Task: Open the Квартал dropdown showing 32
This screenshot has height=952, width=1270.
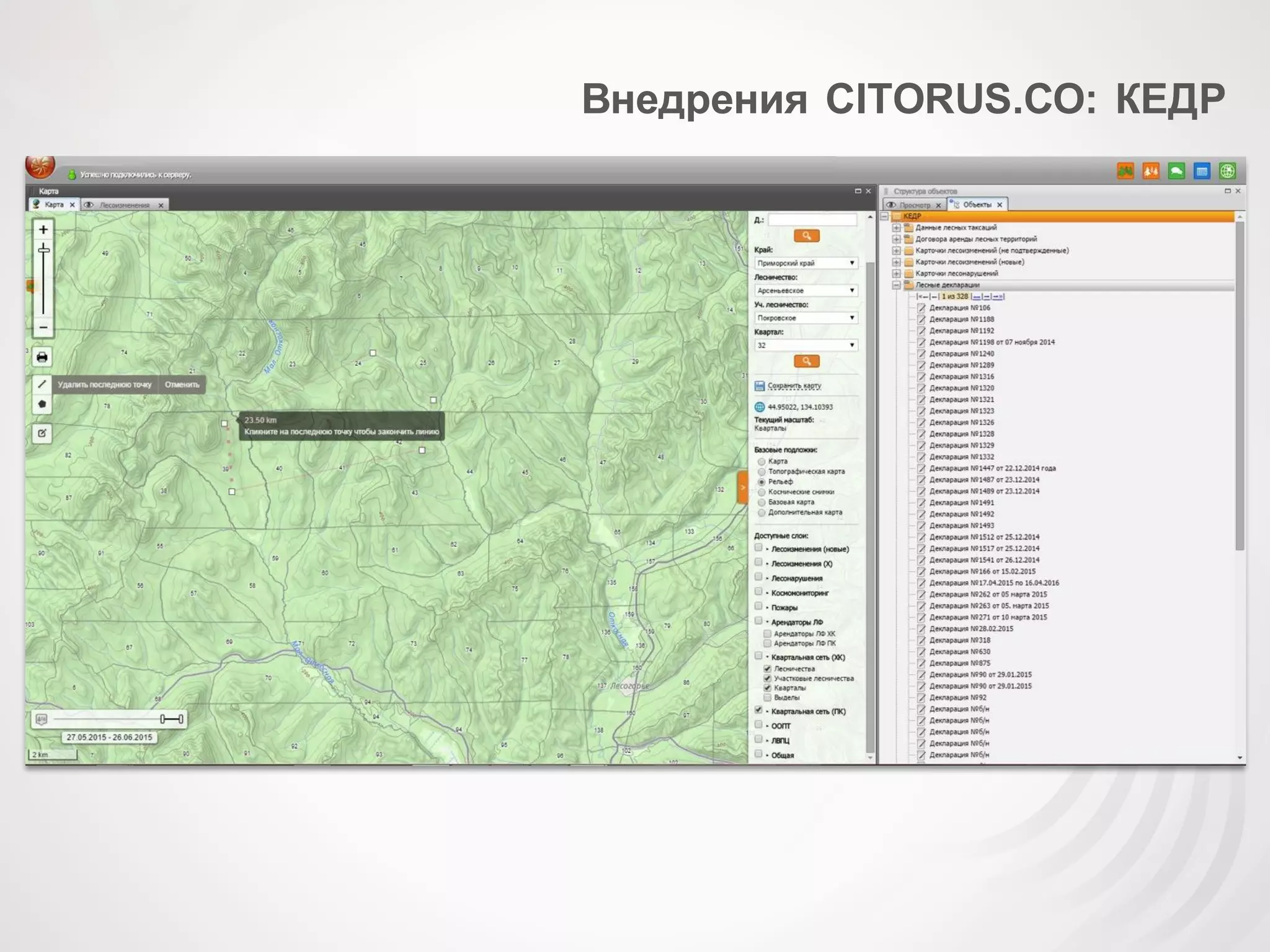Action: (806, 345)
